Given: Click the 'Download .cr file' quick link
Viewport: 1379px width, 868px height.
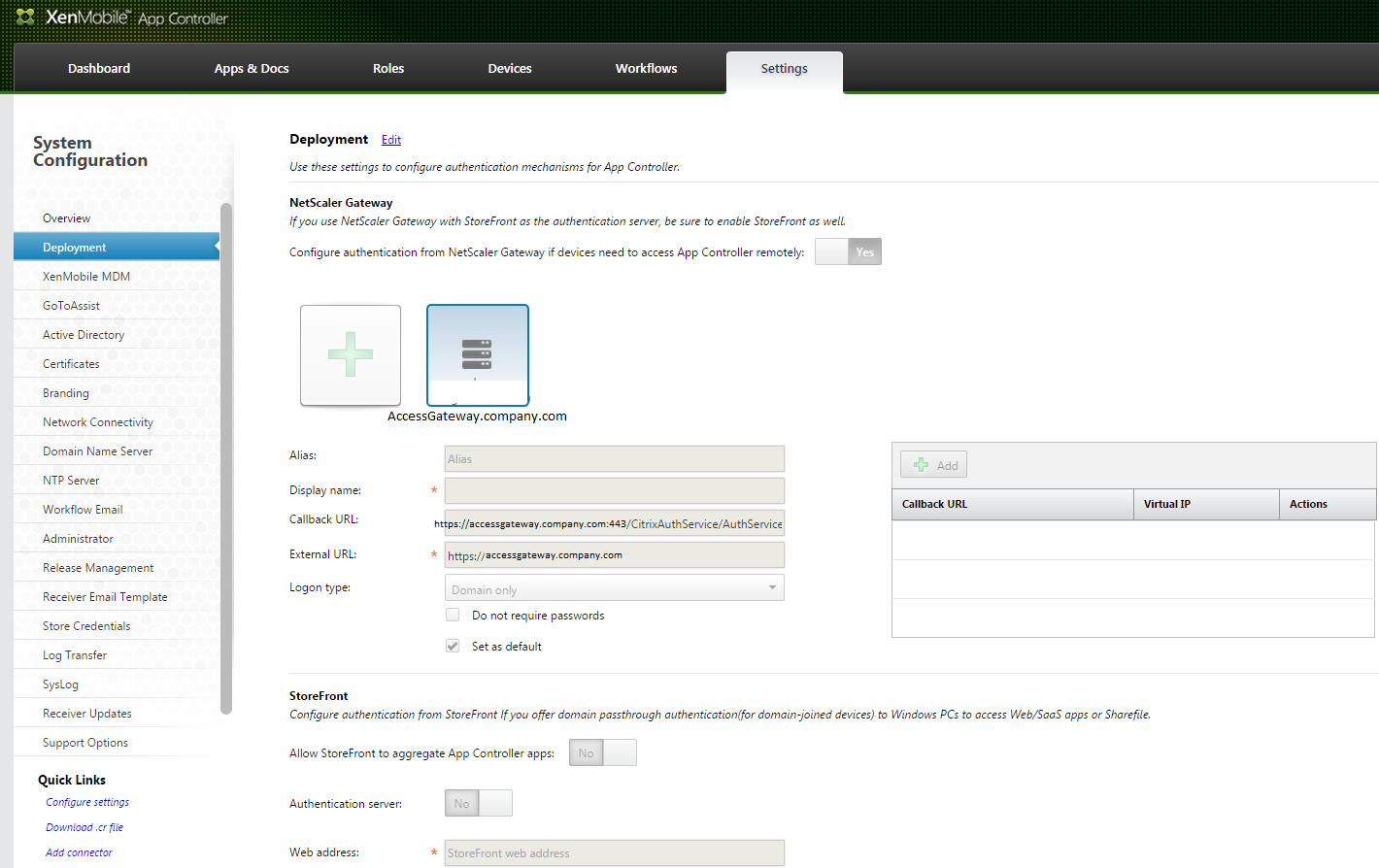Looking at the screenshot, I should (x=84, y=826).
